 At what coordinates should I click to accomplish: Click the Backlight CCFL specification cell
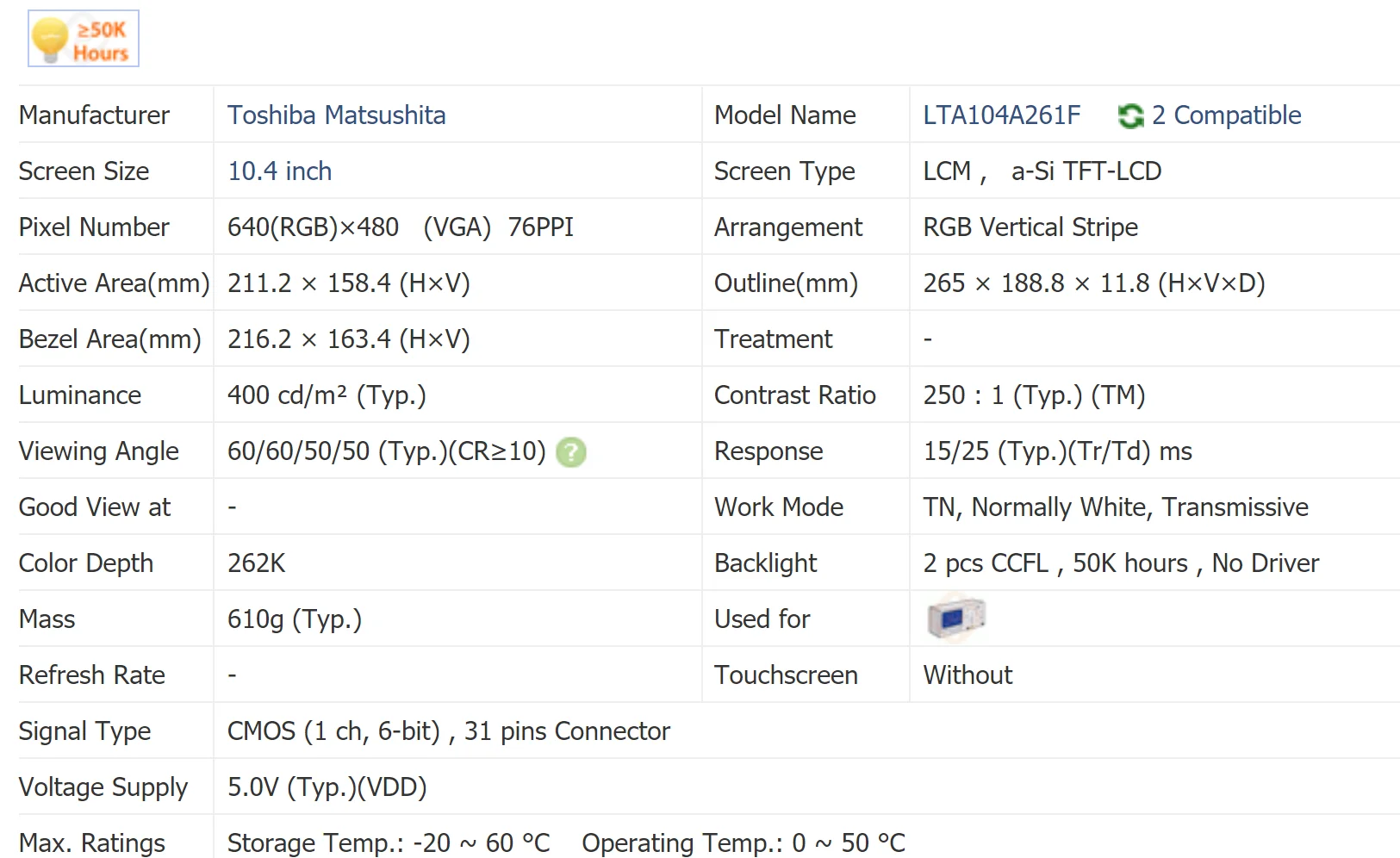(x=1120, y=563)
